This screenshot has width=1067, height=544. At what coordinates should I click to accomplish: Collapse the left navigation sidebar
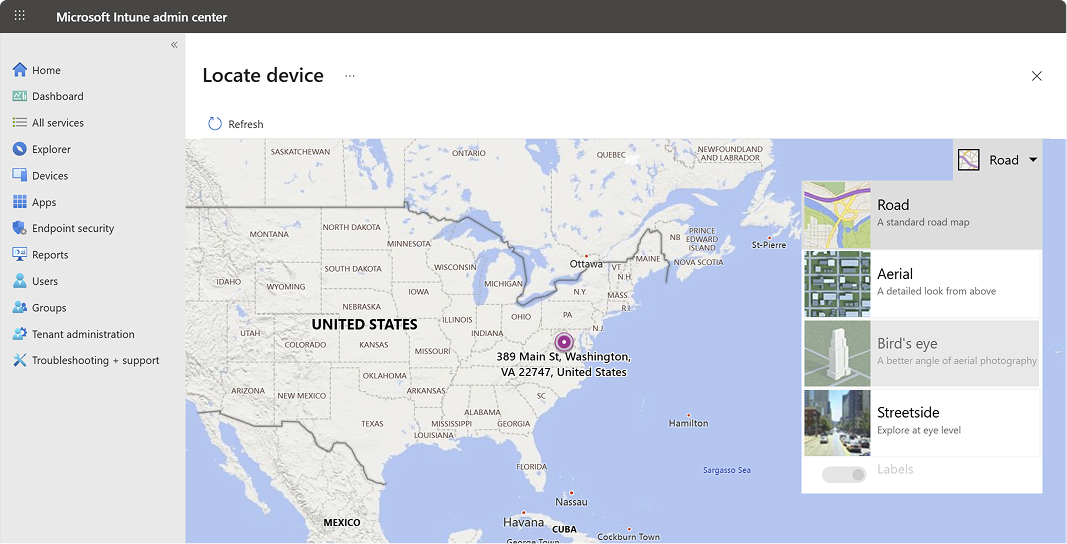click(174, 45)
